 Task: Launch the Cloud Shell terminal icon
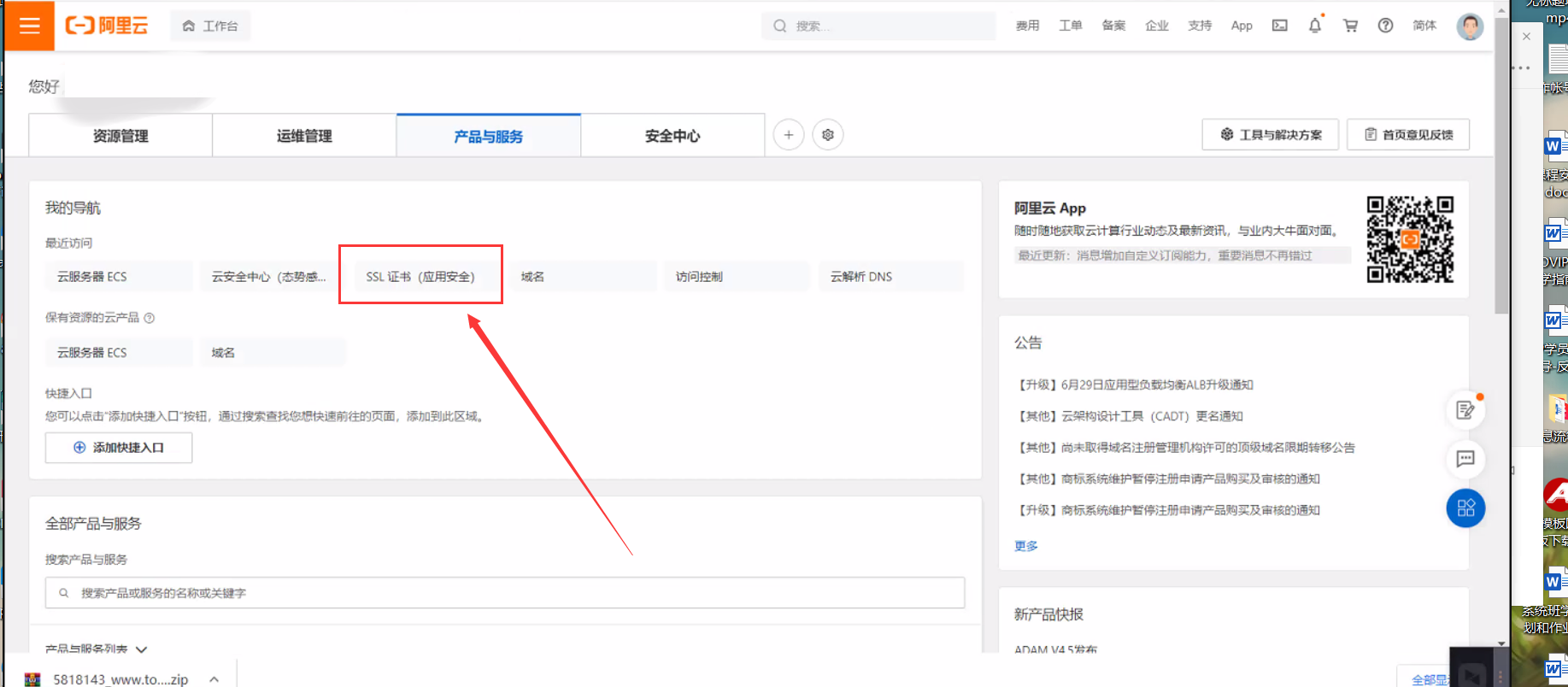(x=1280, y=26)
